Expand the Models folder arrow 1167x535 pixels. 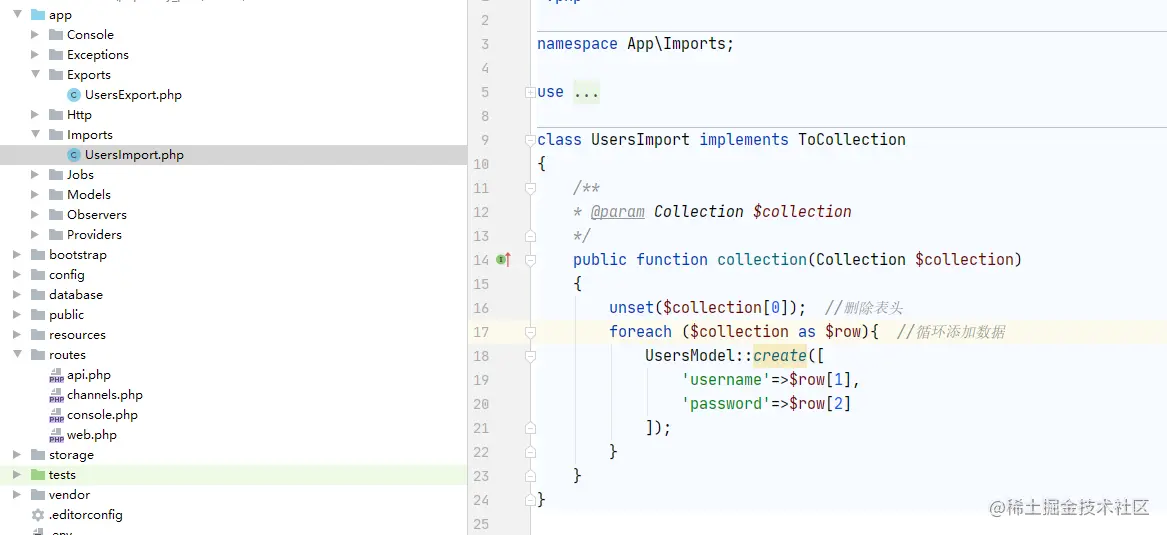(x=35, y=194)
